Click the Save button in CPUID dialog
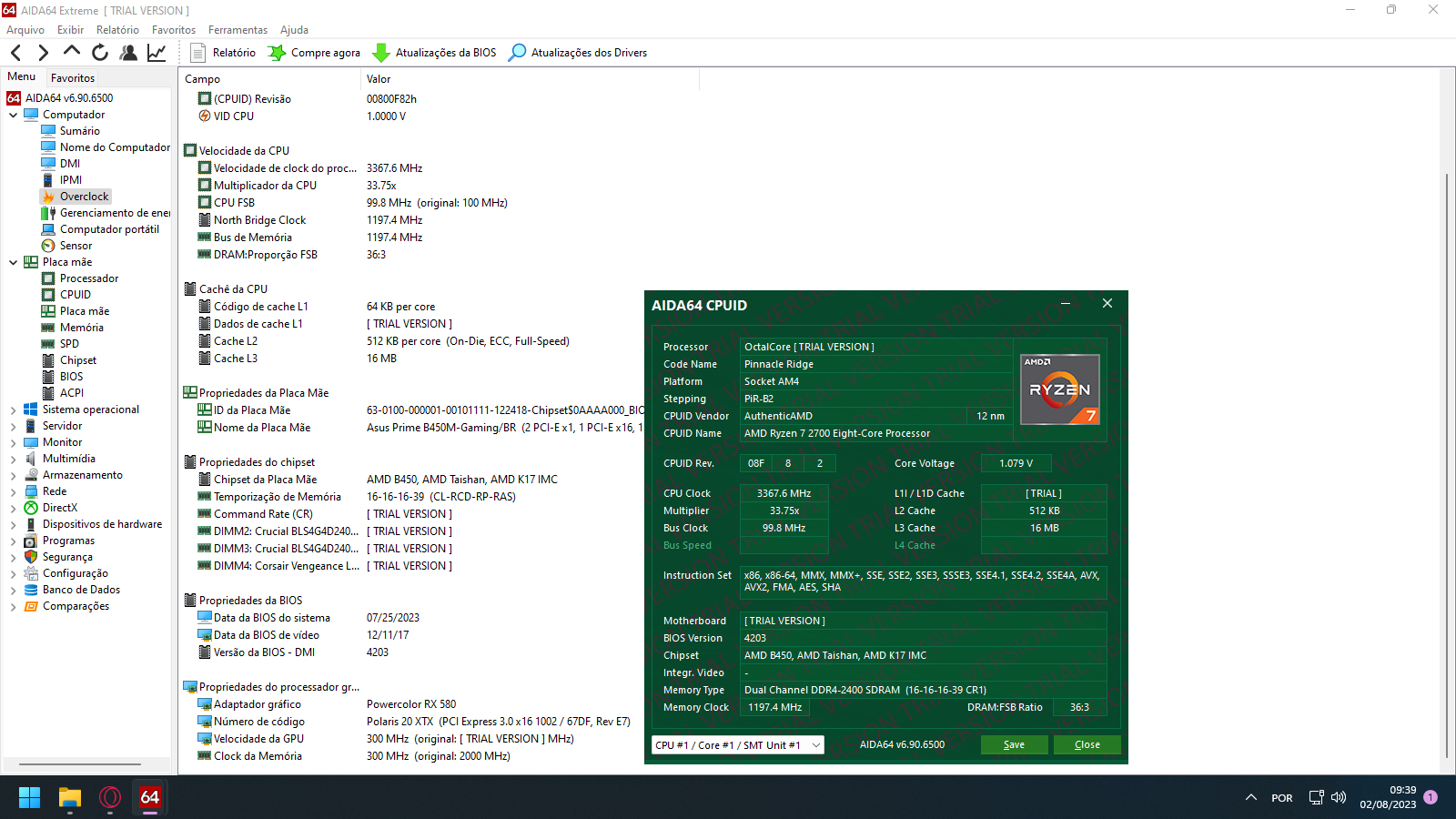This screenshot has height=819, width=1456. tap(1014, 744)
